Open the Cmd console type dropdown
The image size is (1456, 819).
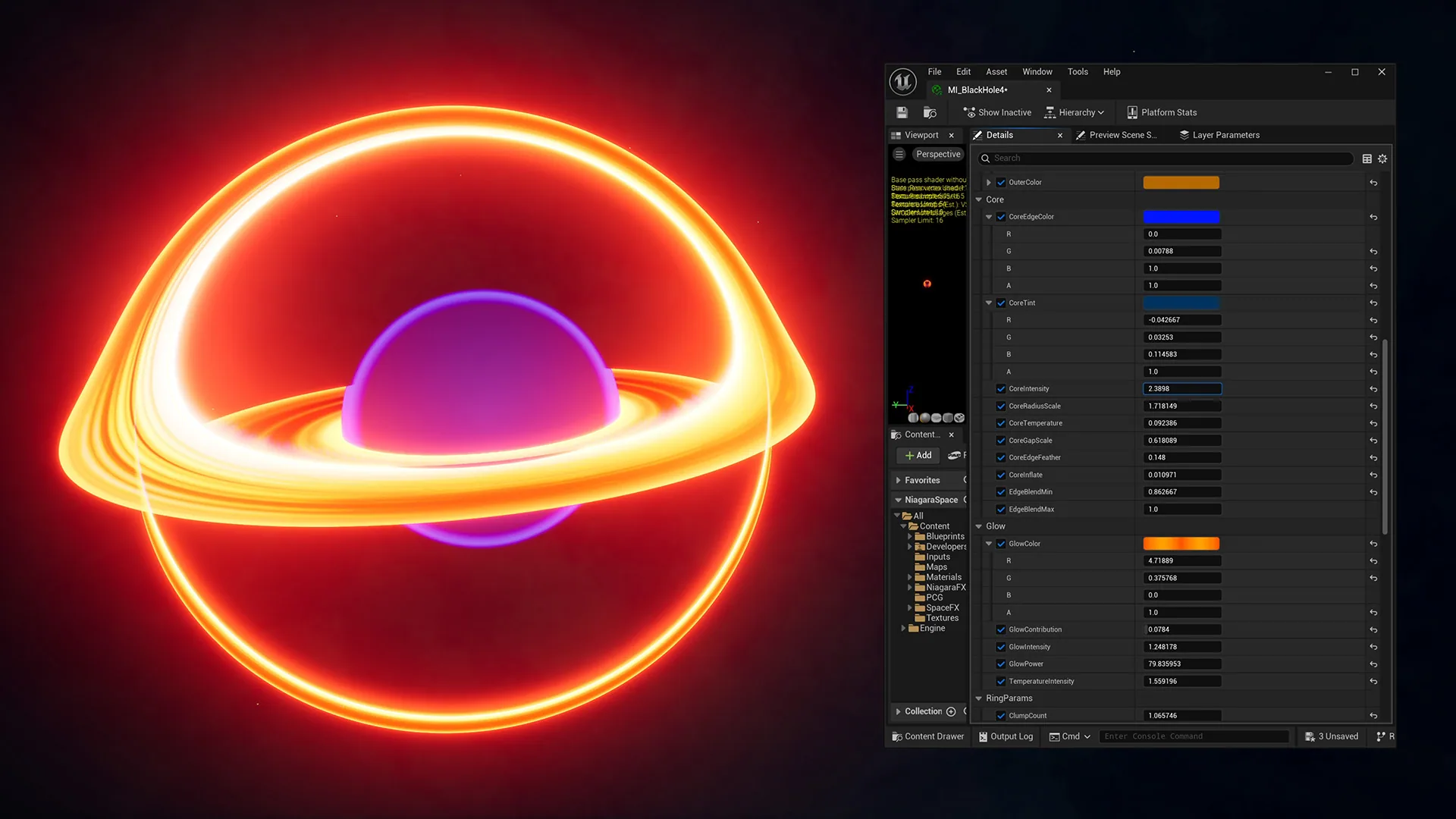click(1070, 736)
